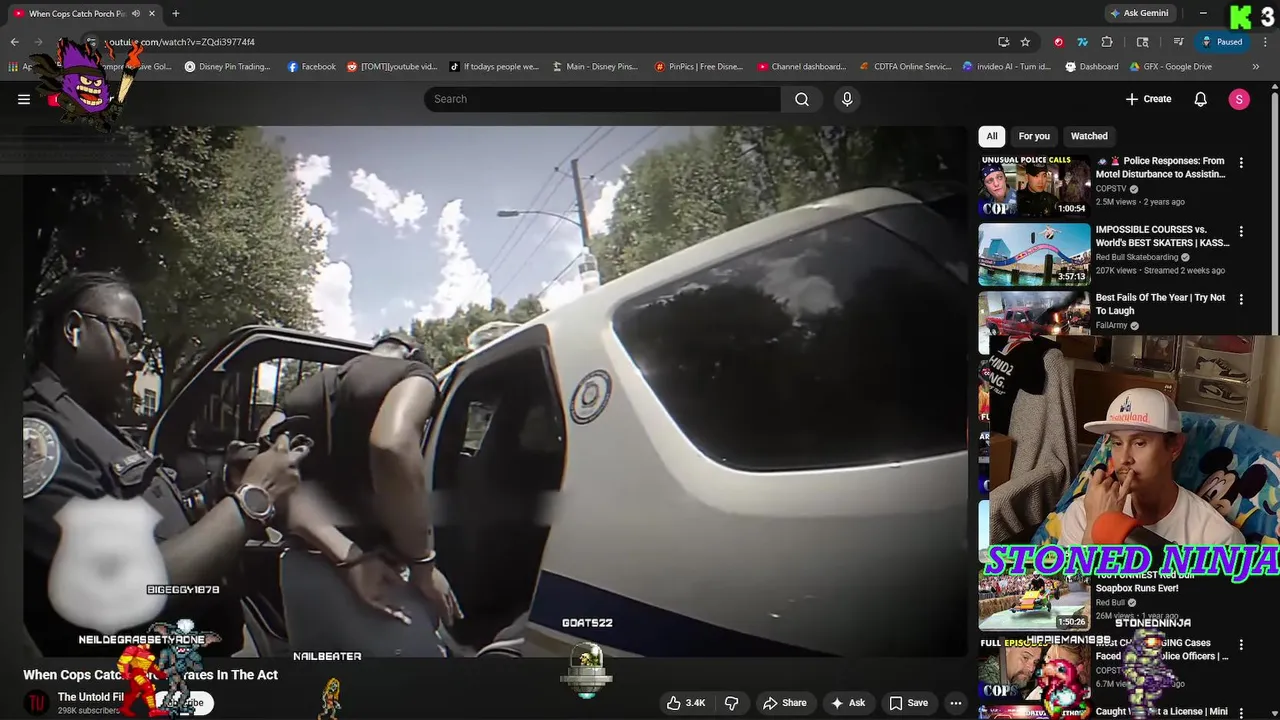The height and width of the screenshot is (720, 1280).
Task: Click the Ask button below video
Action: tap(848, 703)
